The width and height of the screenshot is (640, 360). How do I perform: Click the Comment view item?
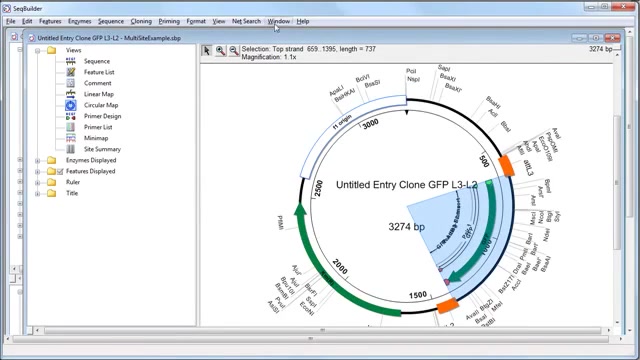click(x=98, y=83)
